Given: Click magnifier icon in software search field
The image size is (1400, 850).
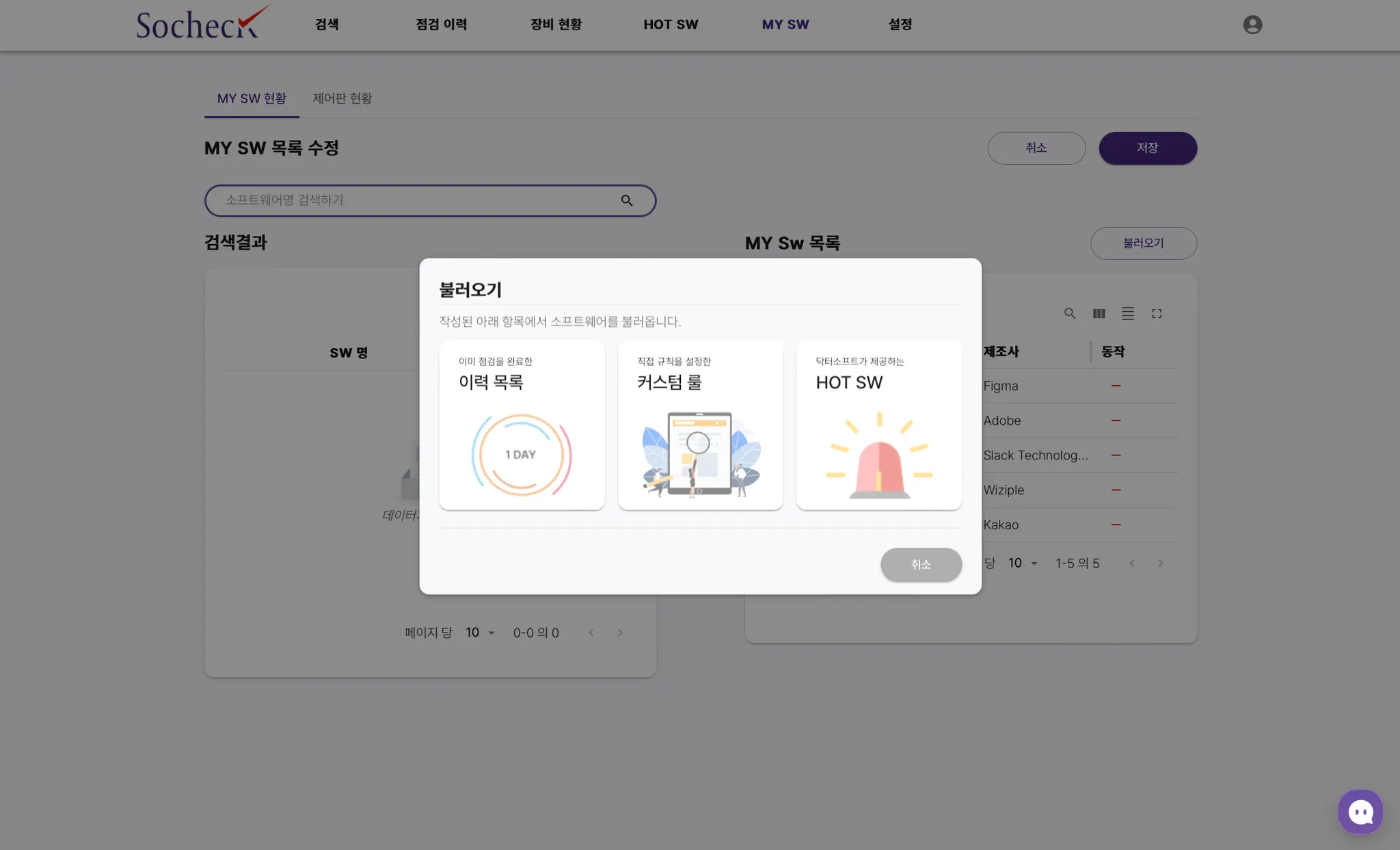Looking at the screenshot, I should click(x=627, y=200).
